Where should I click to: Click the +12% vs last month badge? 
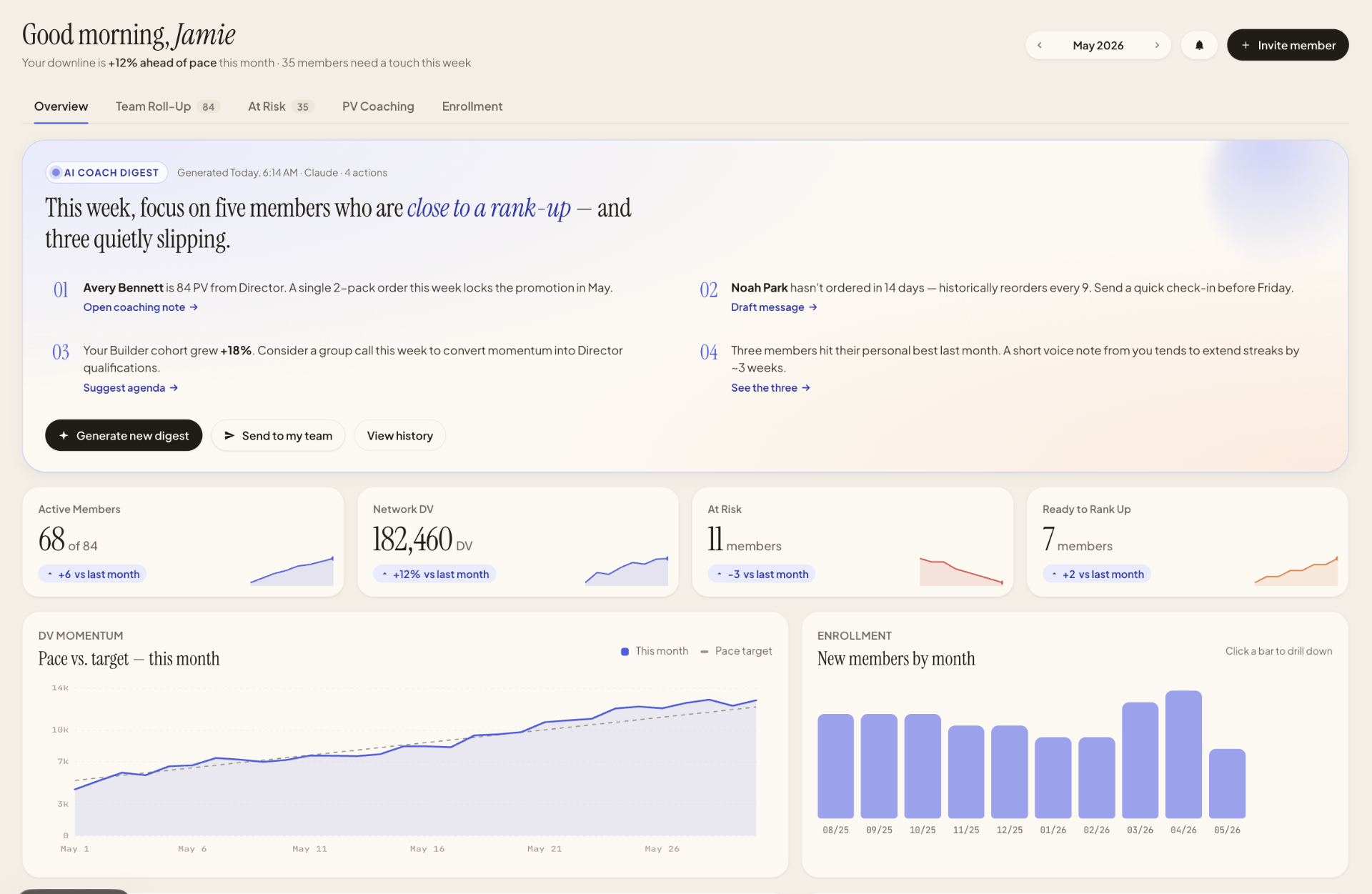pos(434,574)
